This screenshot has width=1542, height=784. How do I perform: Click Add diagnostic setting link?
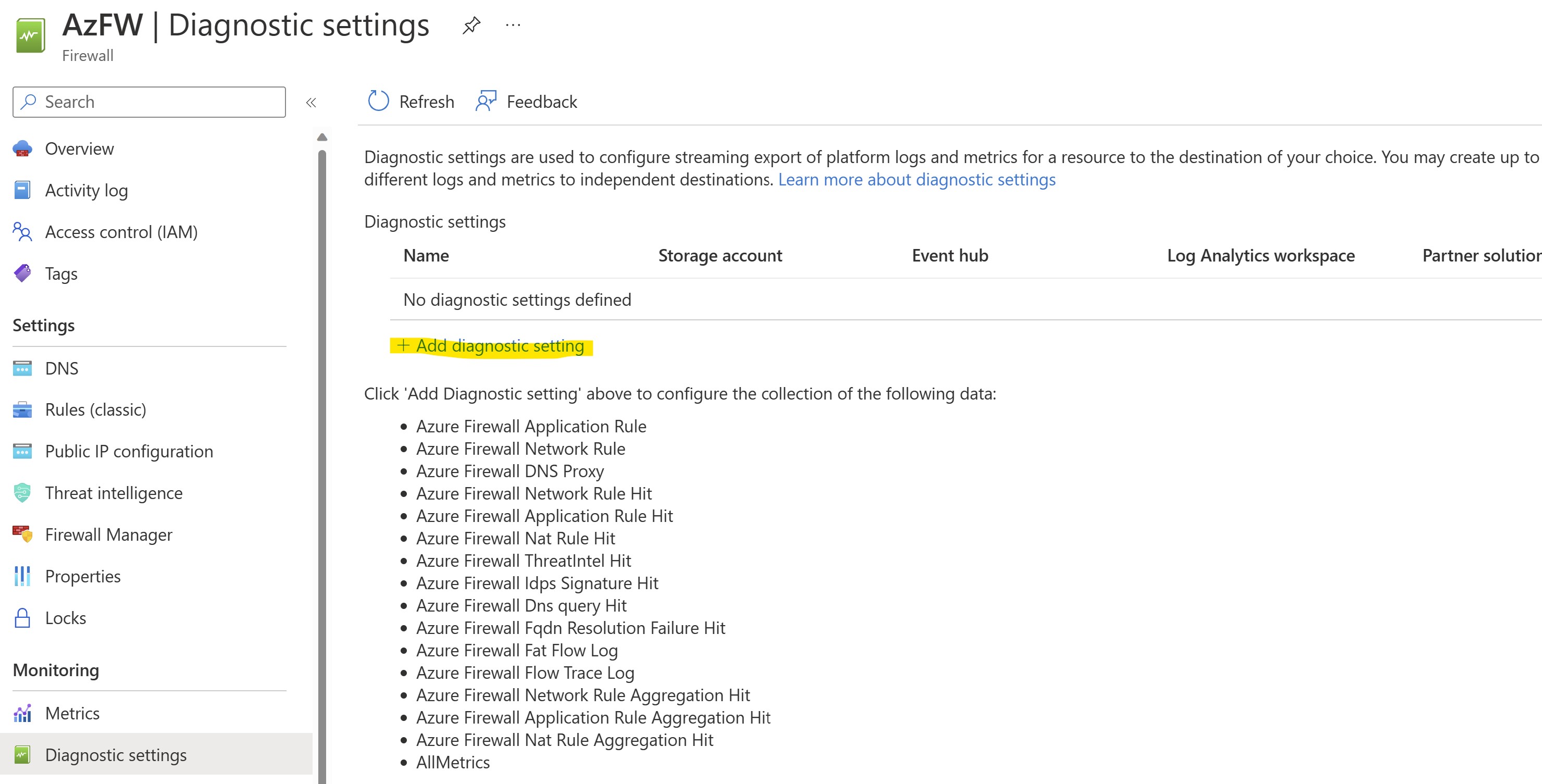point(491,346)
